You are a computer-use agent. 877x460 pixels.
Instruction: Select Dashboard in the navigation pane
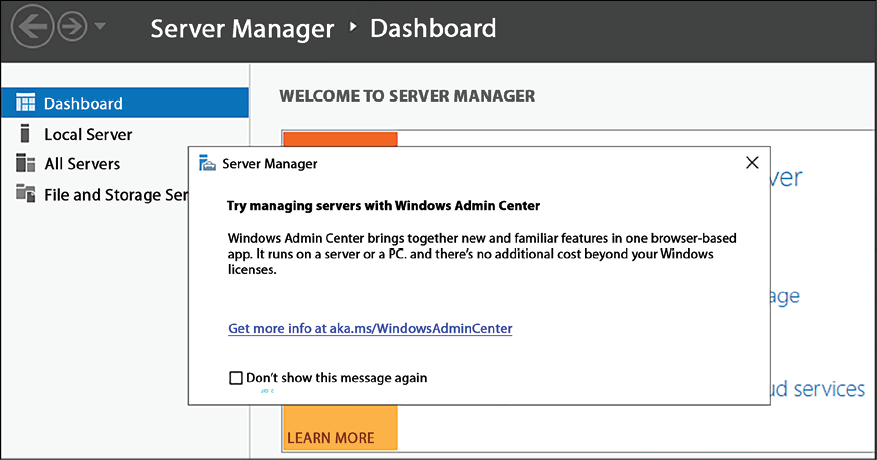125,102
